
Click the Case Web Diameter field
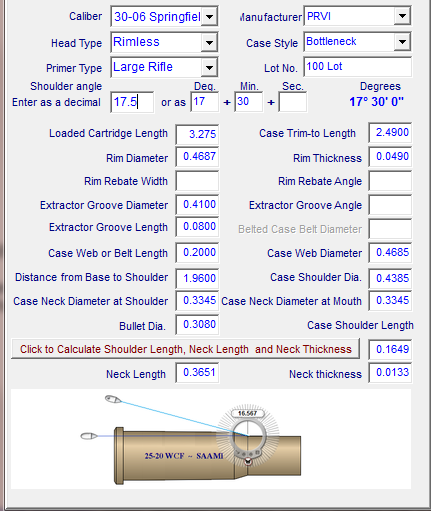(x=390, y=253)
